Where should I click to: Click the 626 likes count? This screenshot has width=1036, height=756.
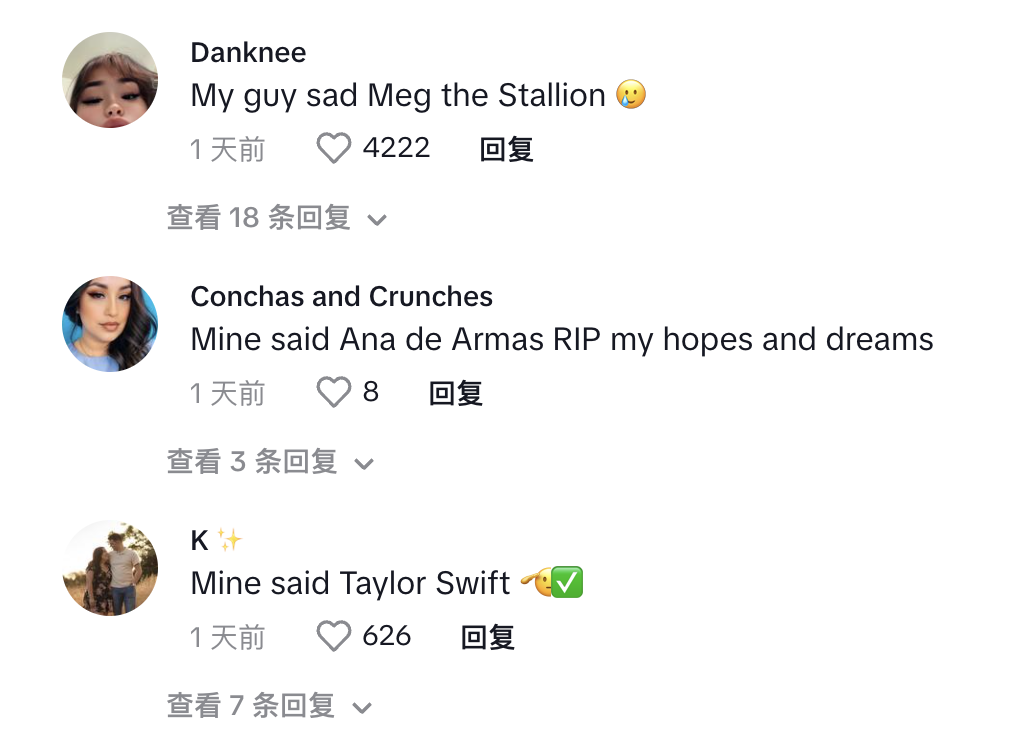(387, 636)
